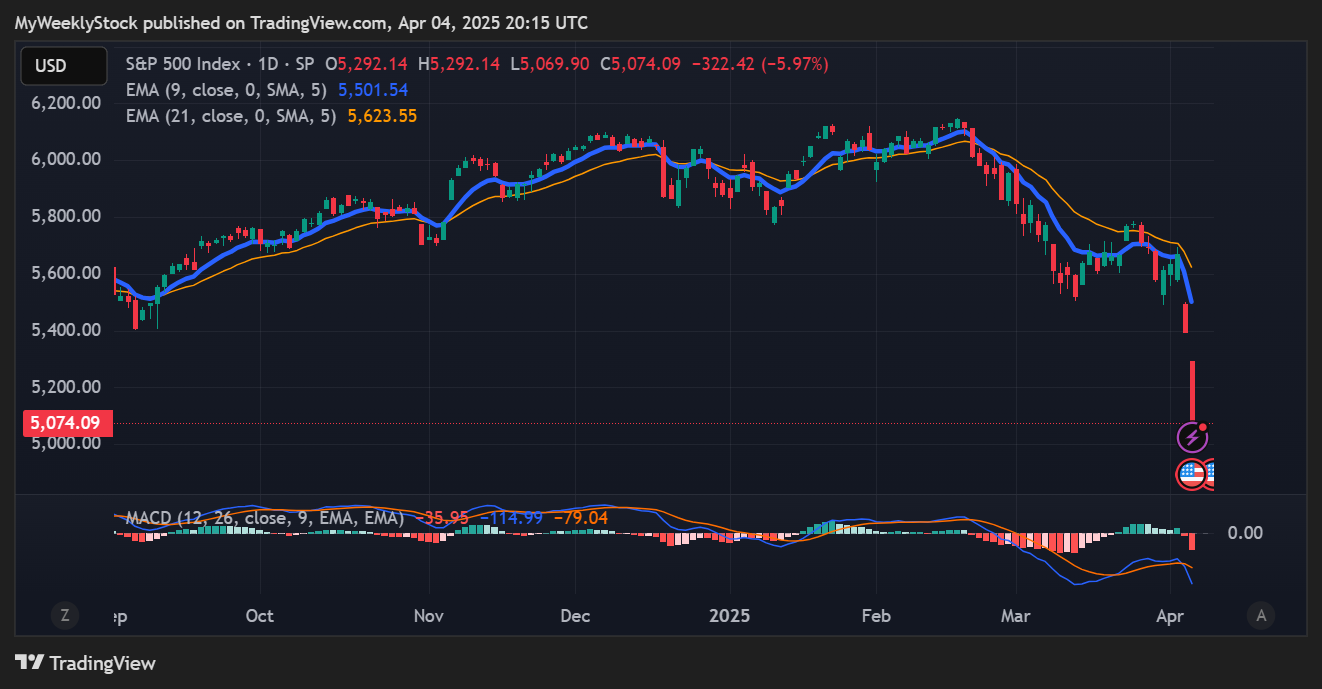Click the low price L5,069.90
The width and height of the screenshot is (1322, 689).
(x=550, y=64)
